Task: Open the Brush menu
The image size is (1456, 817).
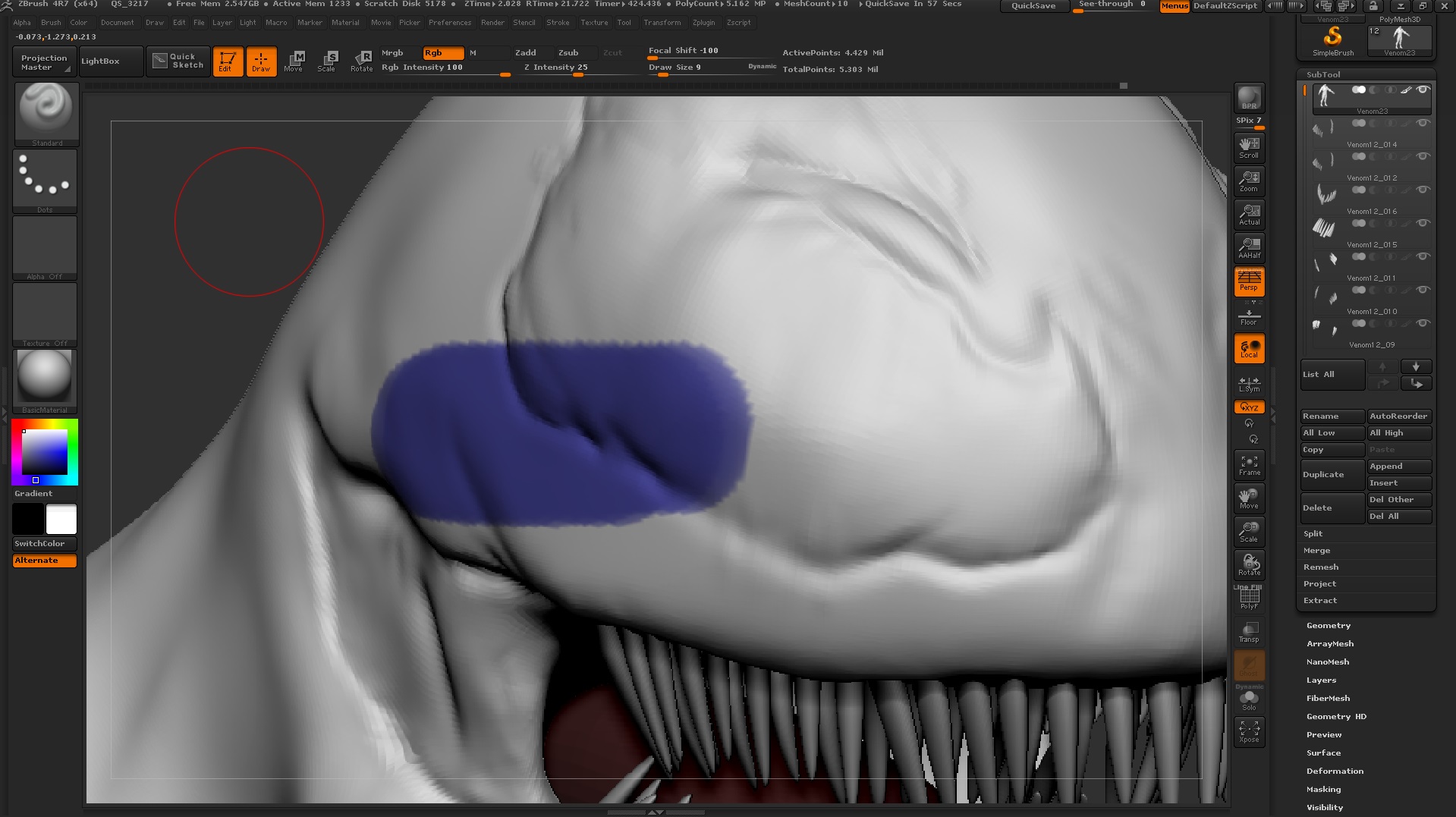Action: 51,23
